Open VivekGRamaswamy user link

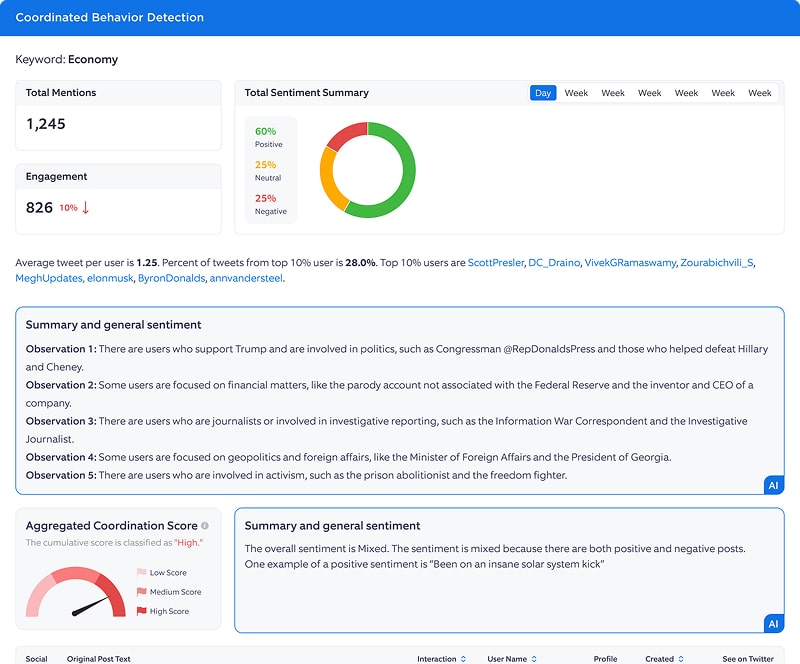pos(630,263)
